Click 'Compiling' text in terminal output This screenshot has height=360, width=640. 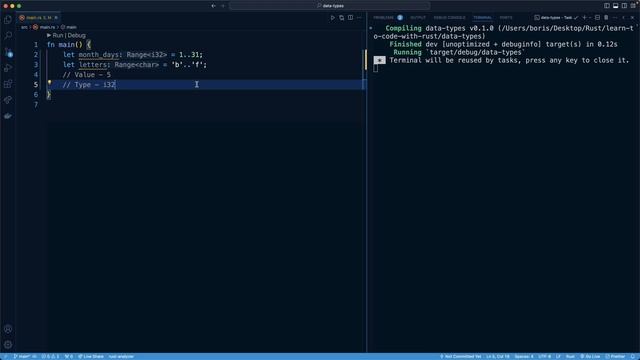tap(403, 28)
